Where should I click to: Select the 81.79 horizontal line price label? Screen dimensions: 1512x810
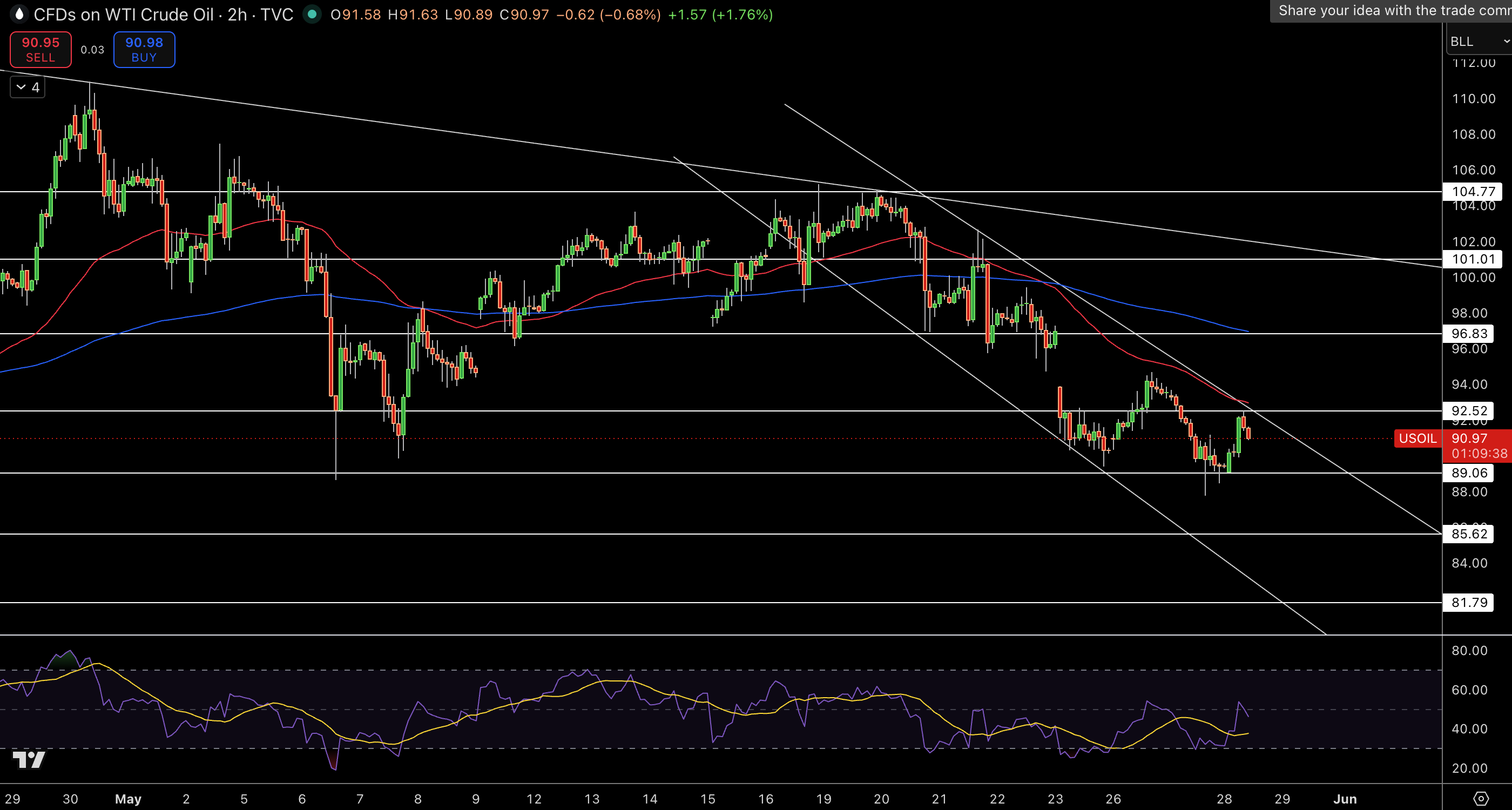coord(1469,602)
